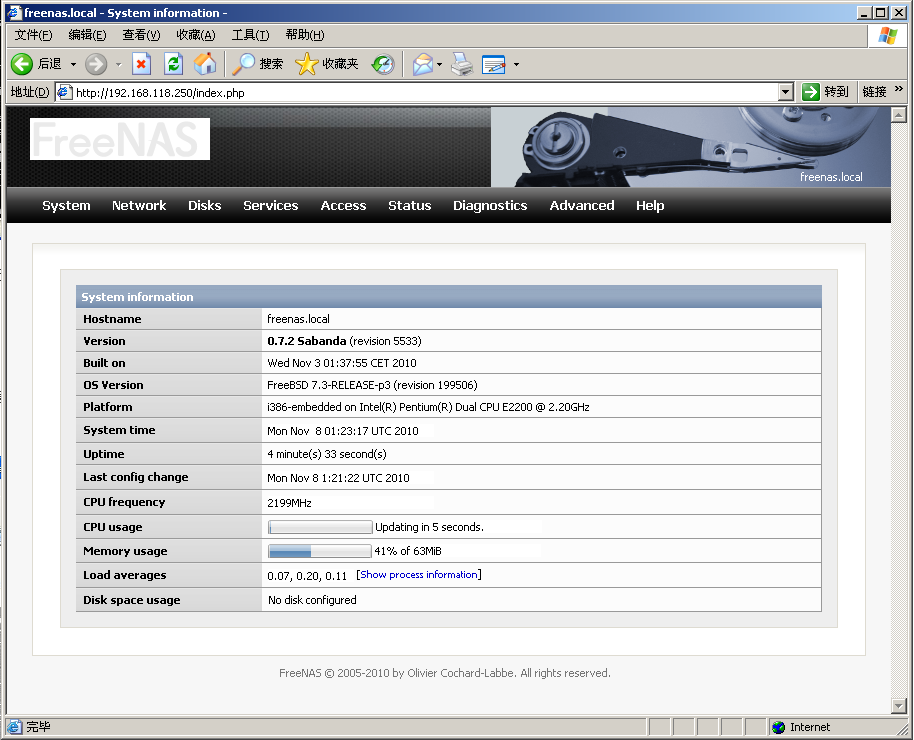The height and width of the screenshot is (740, 914).
Task: Expand the Back button history dropdown
Action: [73, 64]
